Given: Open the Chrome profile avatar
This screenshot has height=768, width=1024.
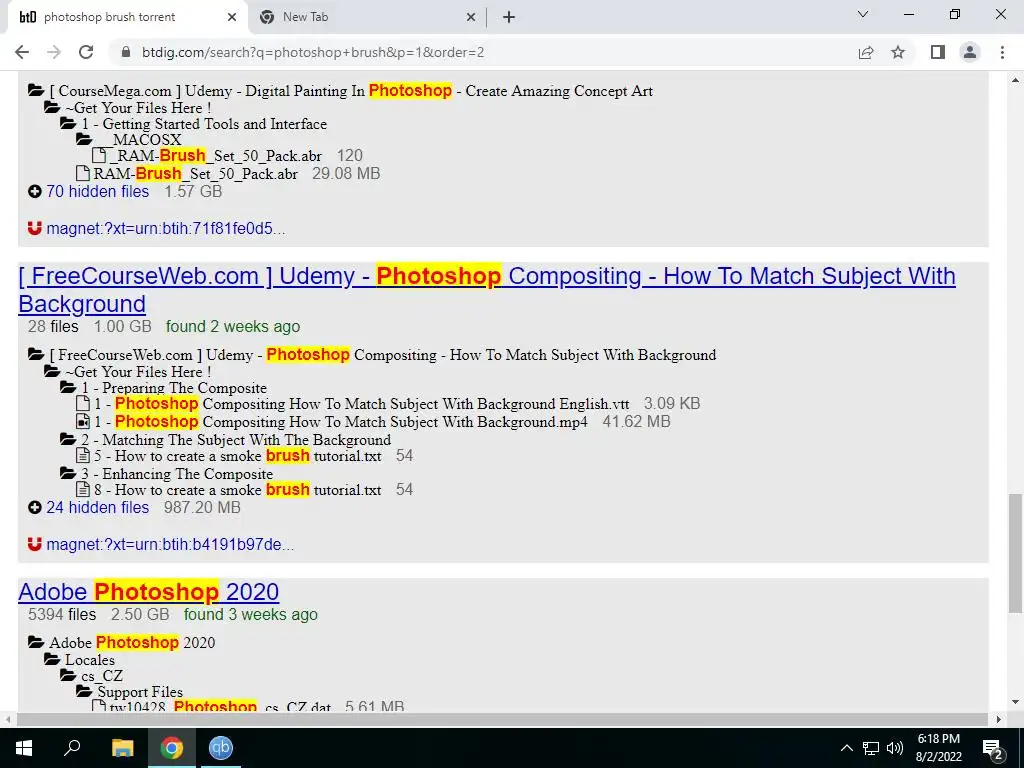Looking at the screenshot, I should coord(970,52).
